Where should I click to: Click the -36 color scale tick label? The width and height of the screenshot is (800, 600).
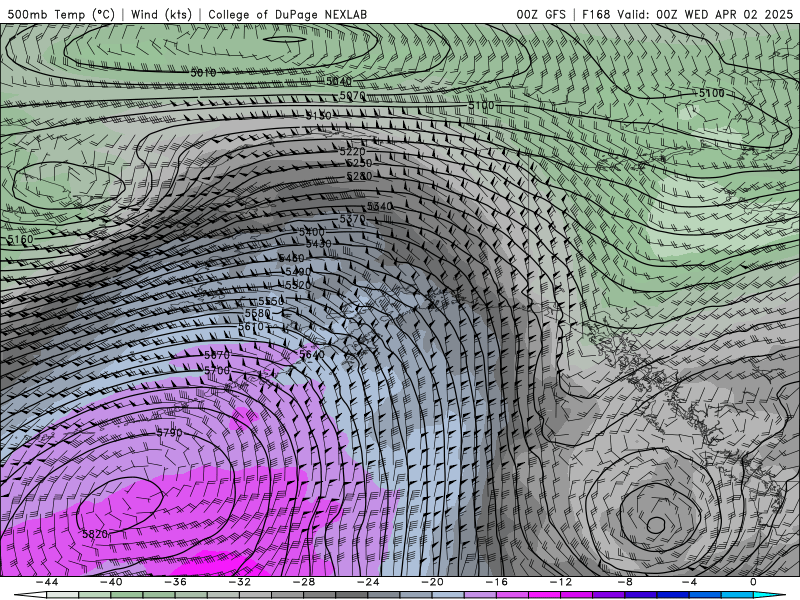pos(176,582)
